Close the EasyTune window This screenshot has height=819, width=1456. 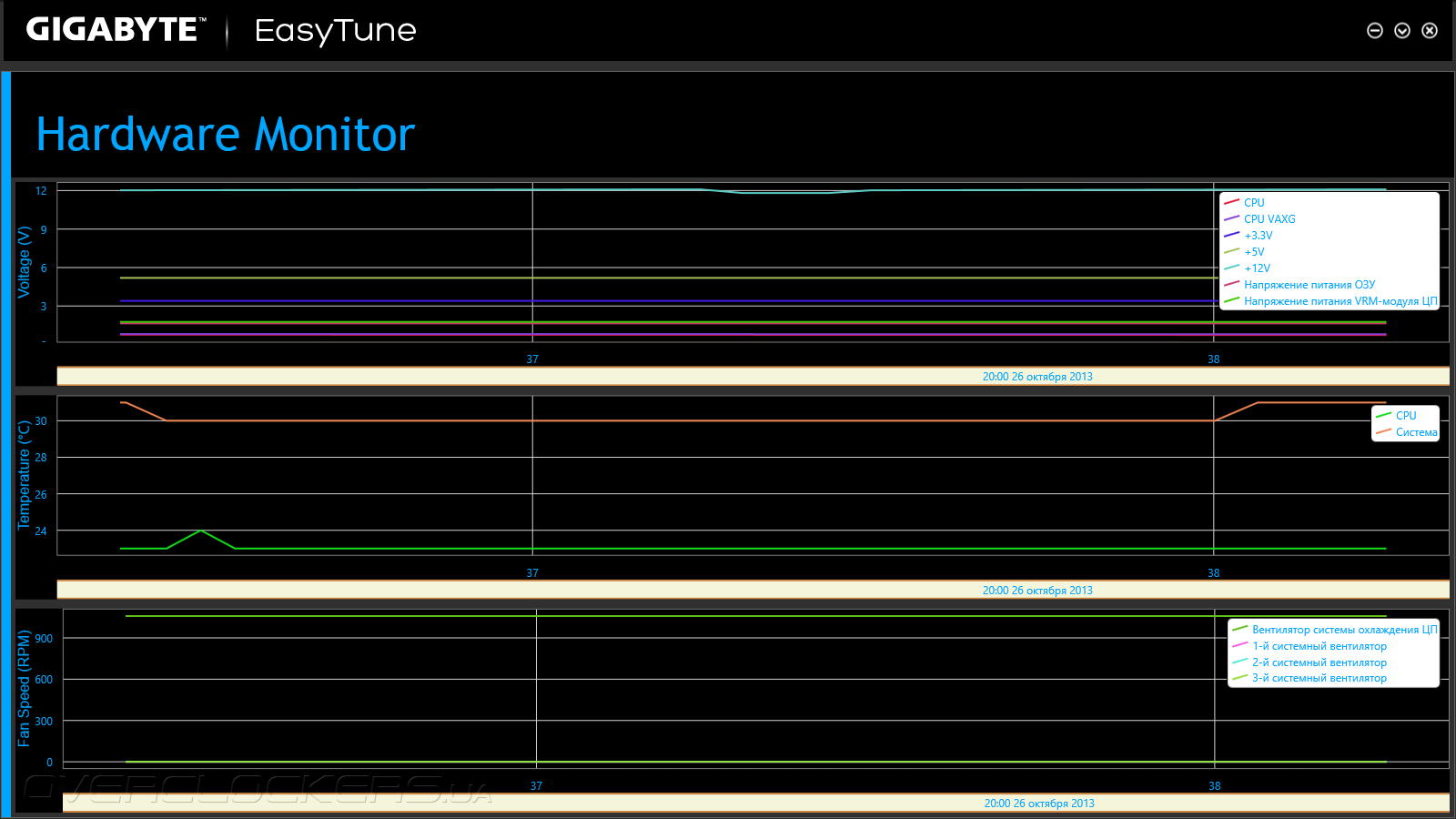coord(1430,31)
